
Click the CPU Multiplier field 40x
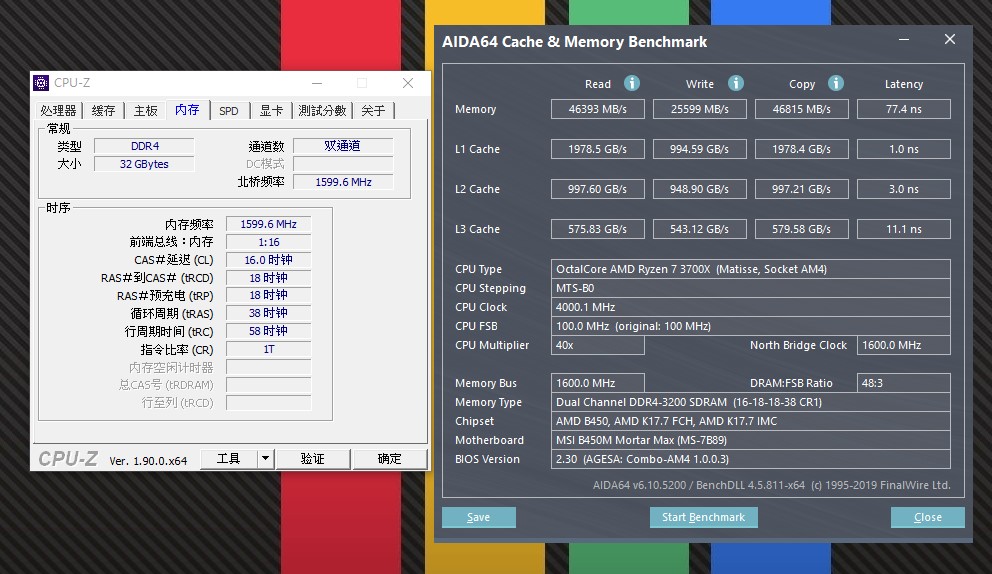click(x=598, y=345)
